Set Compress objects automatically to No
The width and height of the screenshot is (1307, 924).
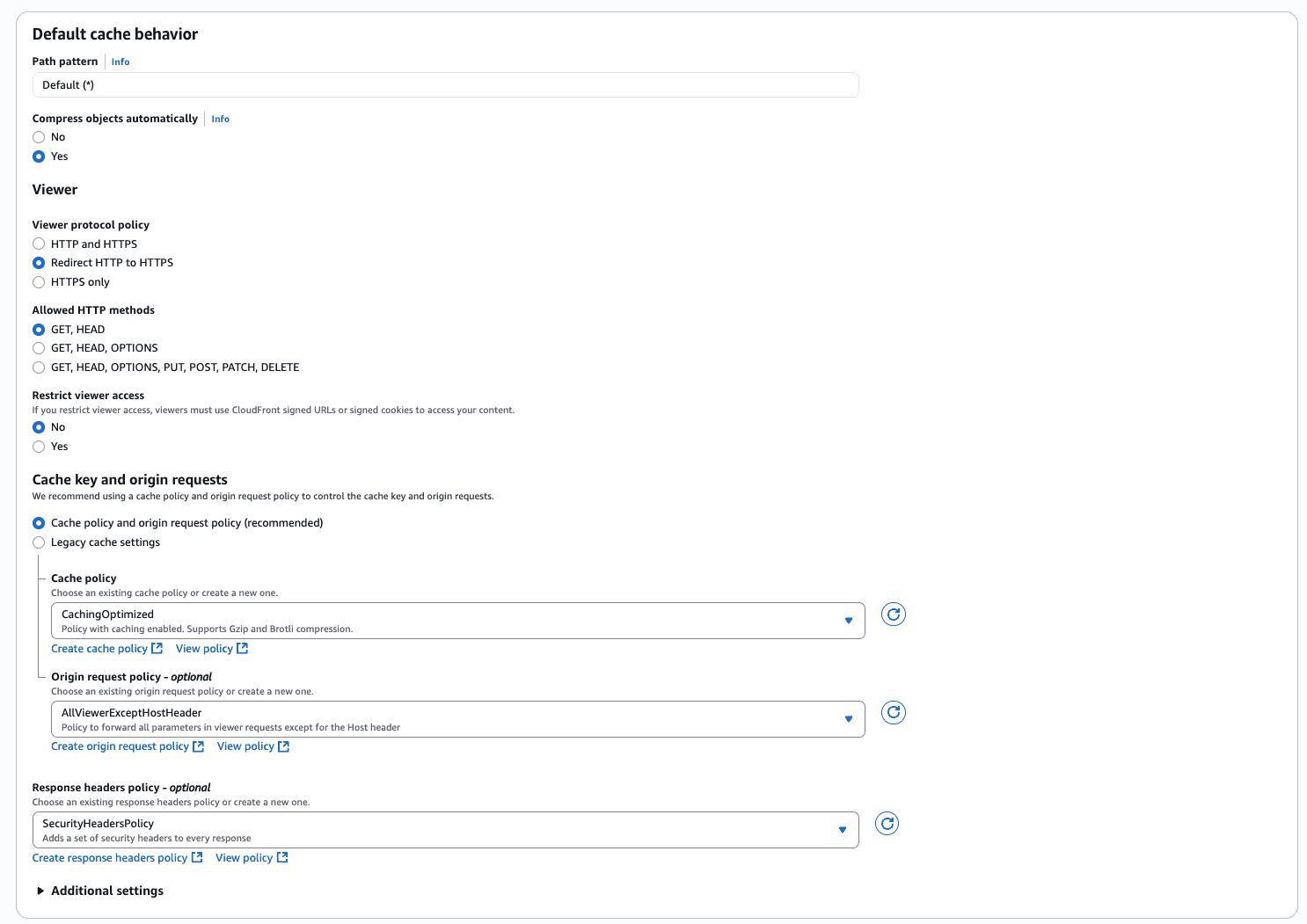[39, 137]
